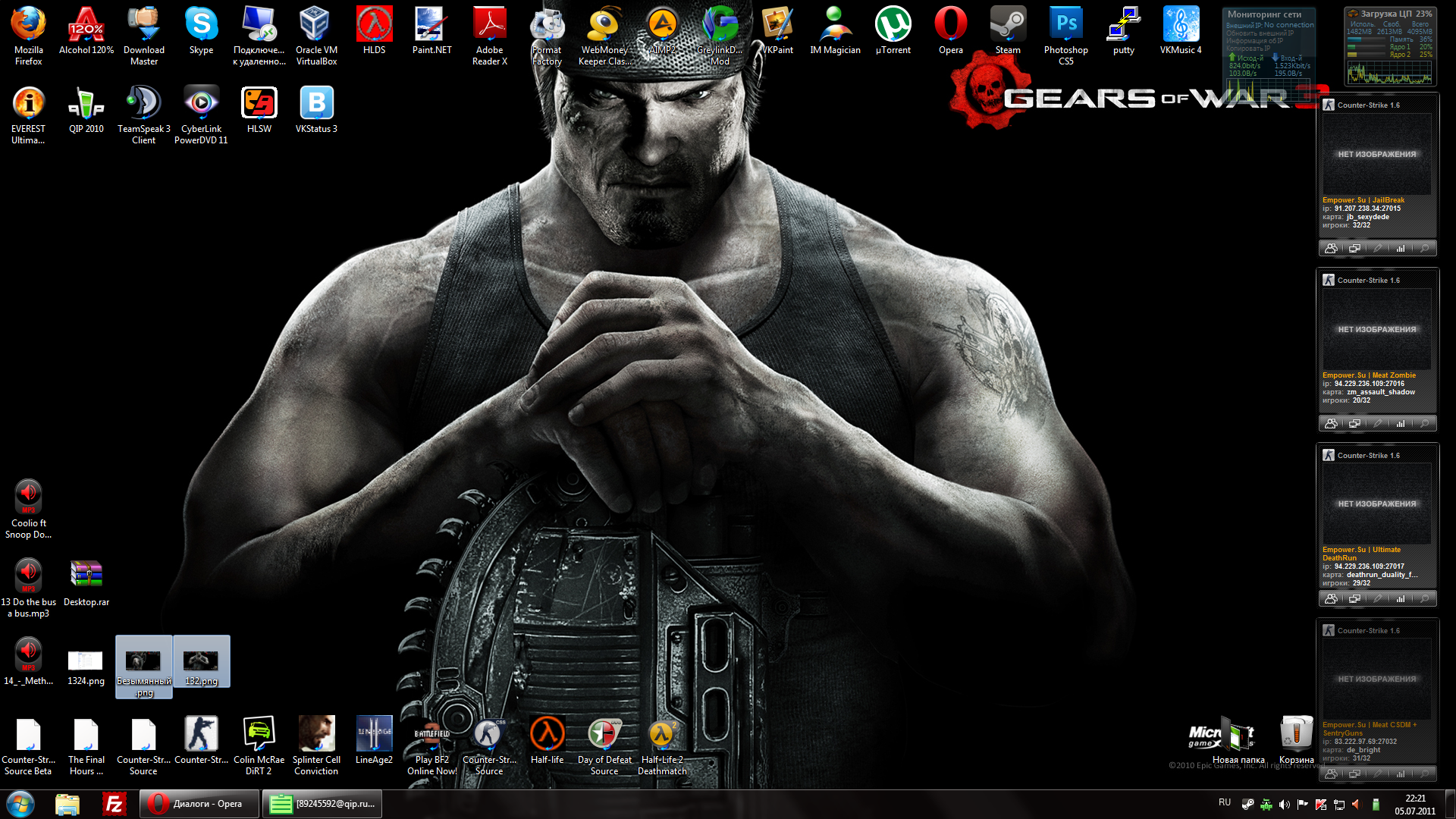Click the LineAge2 desktop icon
Screen dimensions: 1456x819
(x=375, y=741)
